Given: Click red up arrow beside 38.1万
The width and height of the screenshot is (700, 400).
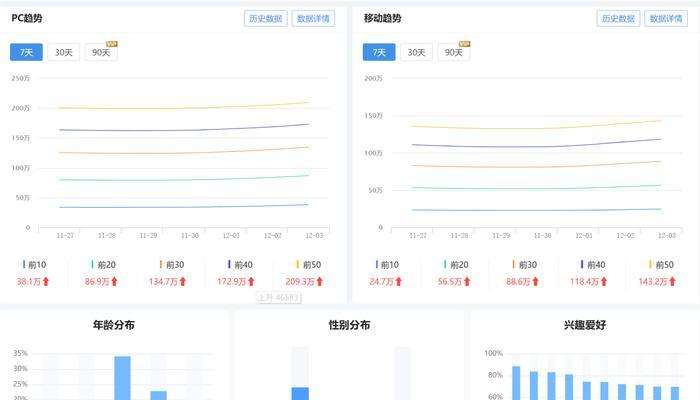Looking at the screenshot, I should (46, 282).
